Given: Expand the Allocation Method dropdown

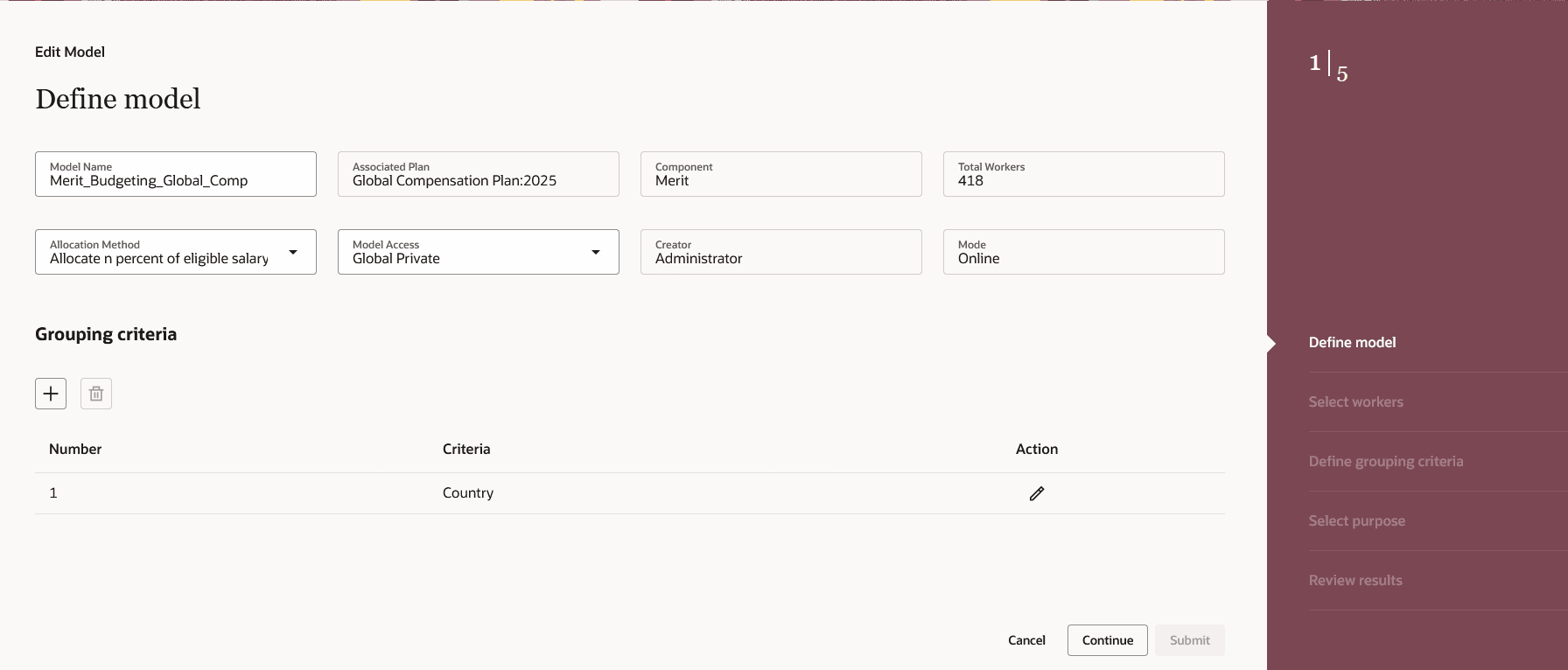Looking at the screenshot, I should tap(293, 252).
